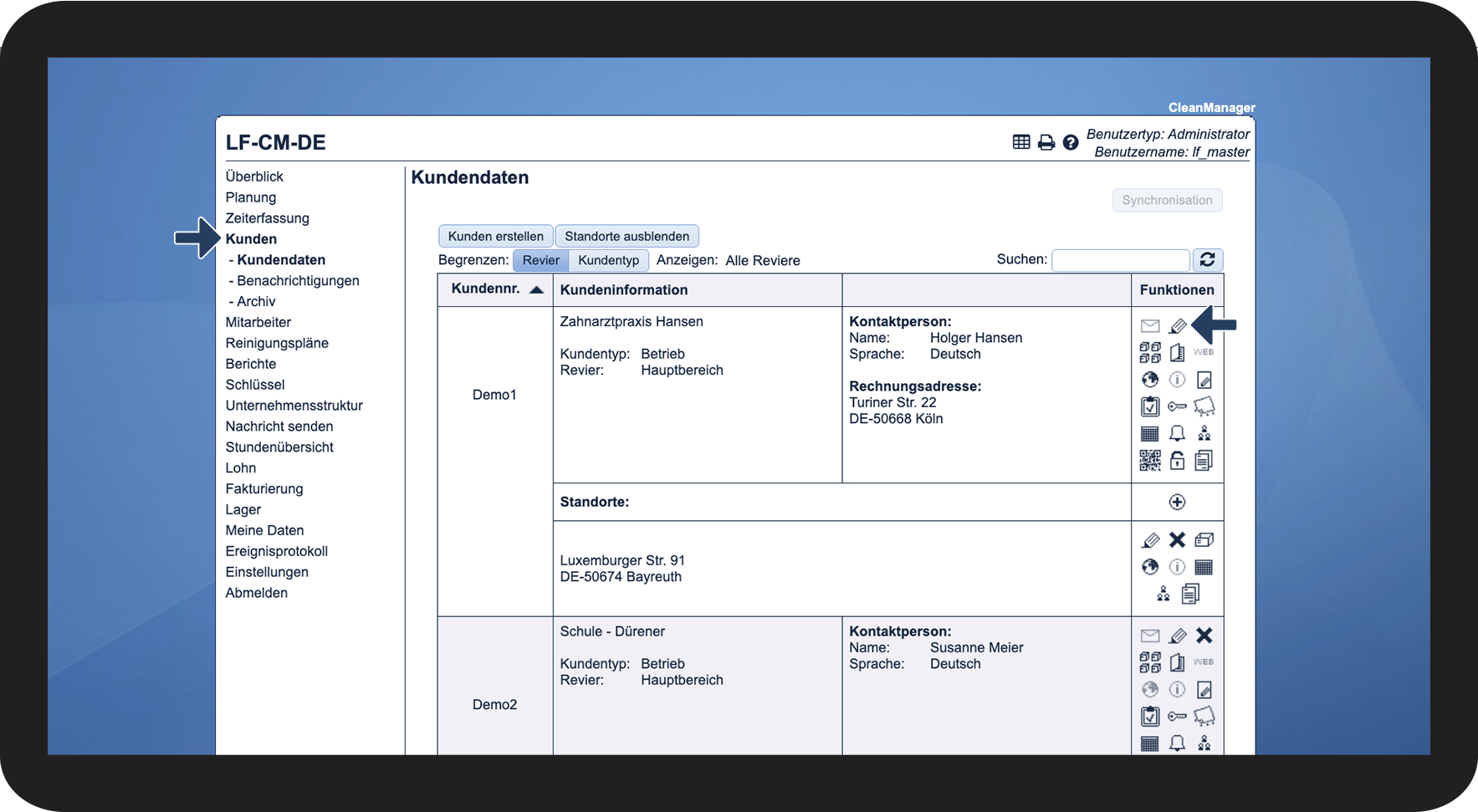1478x812 pixels.
Task: Go to the Benachrichtigungen submenu item
Action: tap(298, 281)
